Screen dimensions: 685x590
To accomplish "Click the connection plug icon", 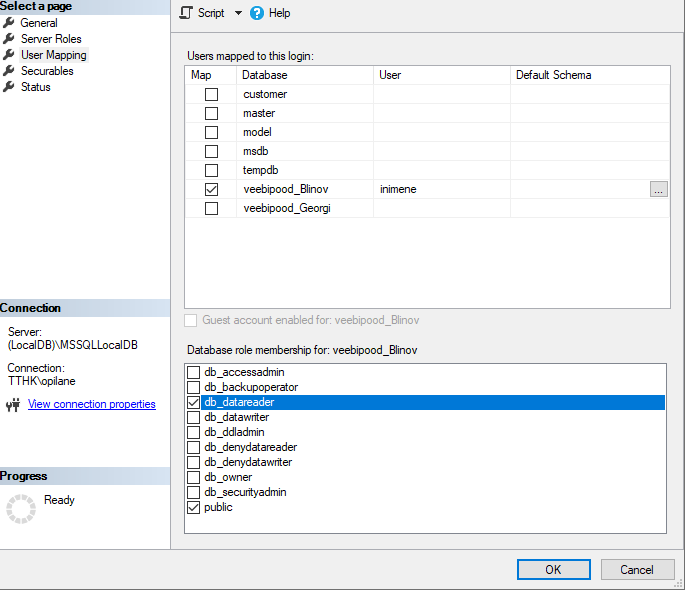I will (x=13, y=405).
